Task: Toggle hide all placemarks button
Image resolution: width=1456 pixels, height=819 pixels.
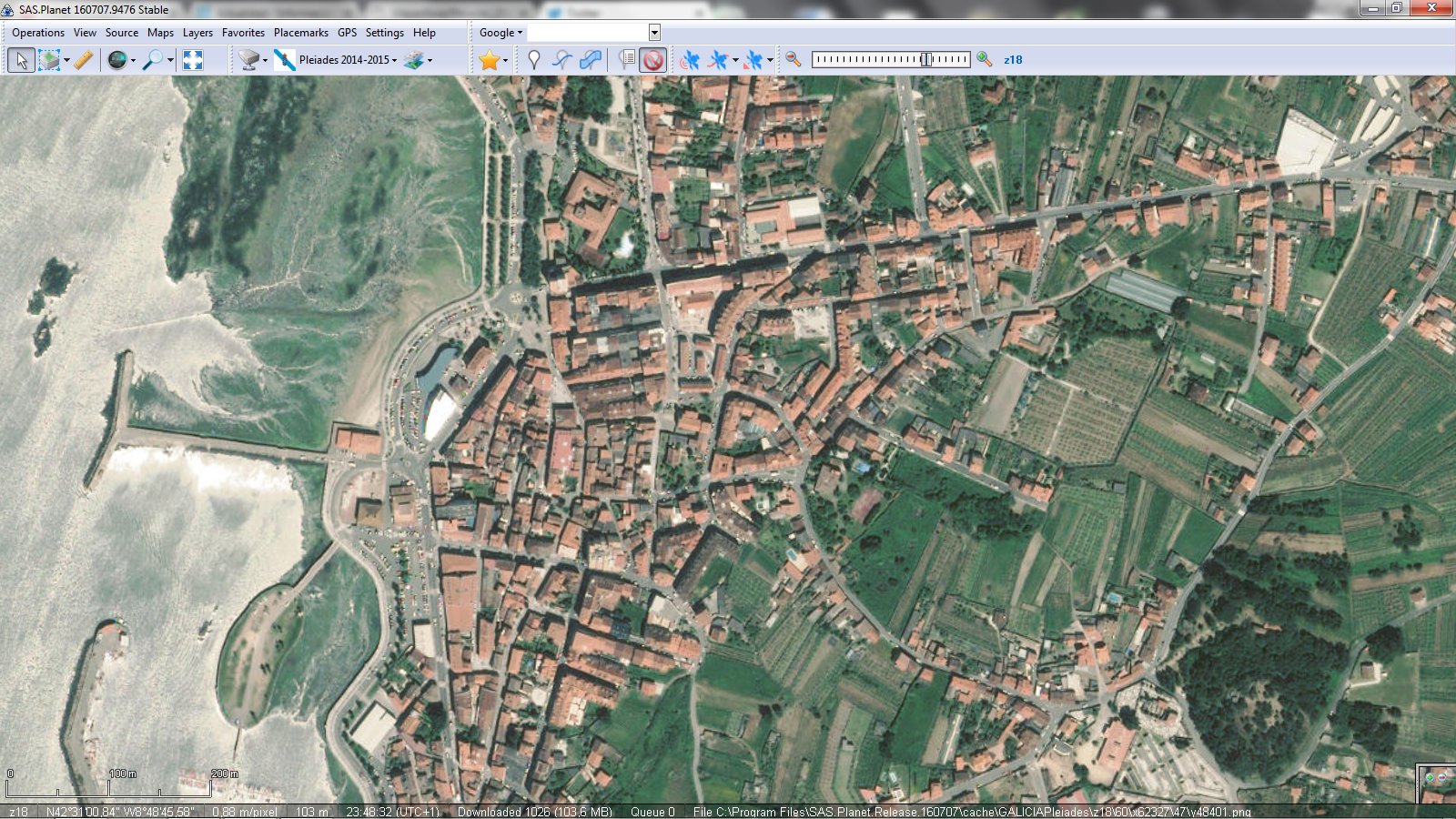Action: [652, 60]
